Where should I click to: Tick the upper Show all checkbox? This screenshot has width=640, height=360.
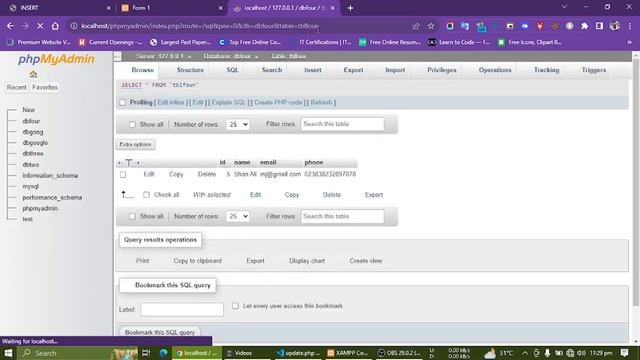132,124
